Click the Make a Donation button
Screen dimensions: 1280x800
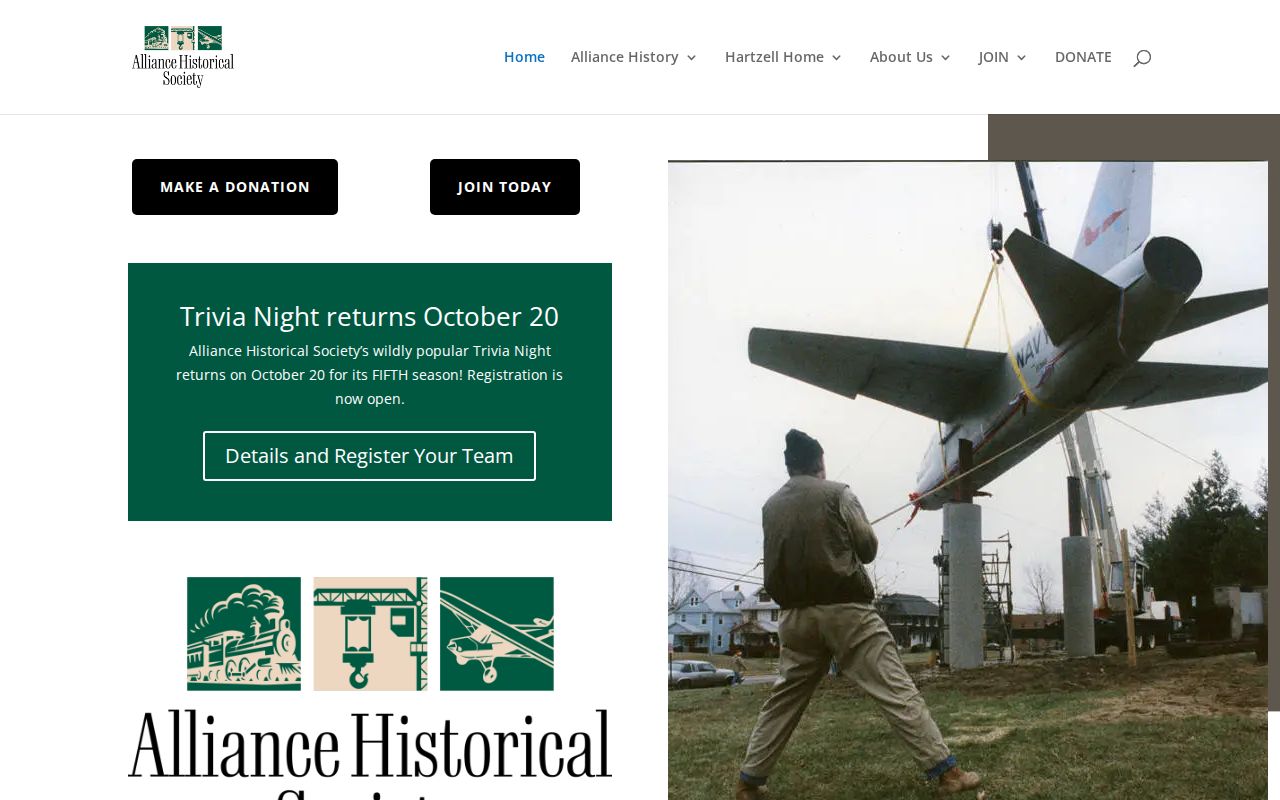pos(235,187)
